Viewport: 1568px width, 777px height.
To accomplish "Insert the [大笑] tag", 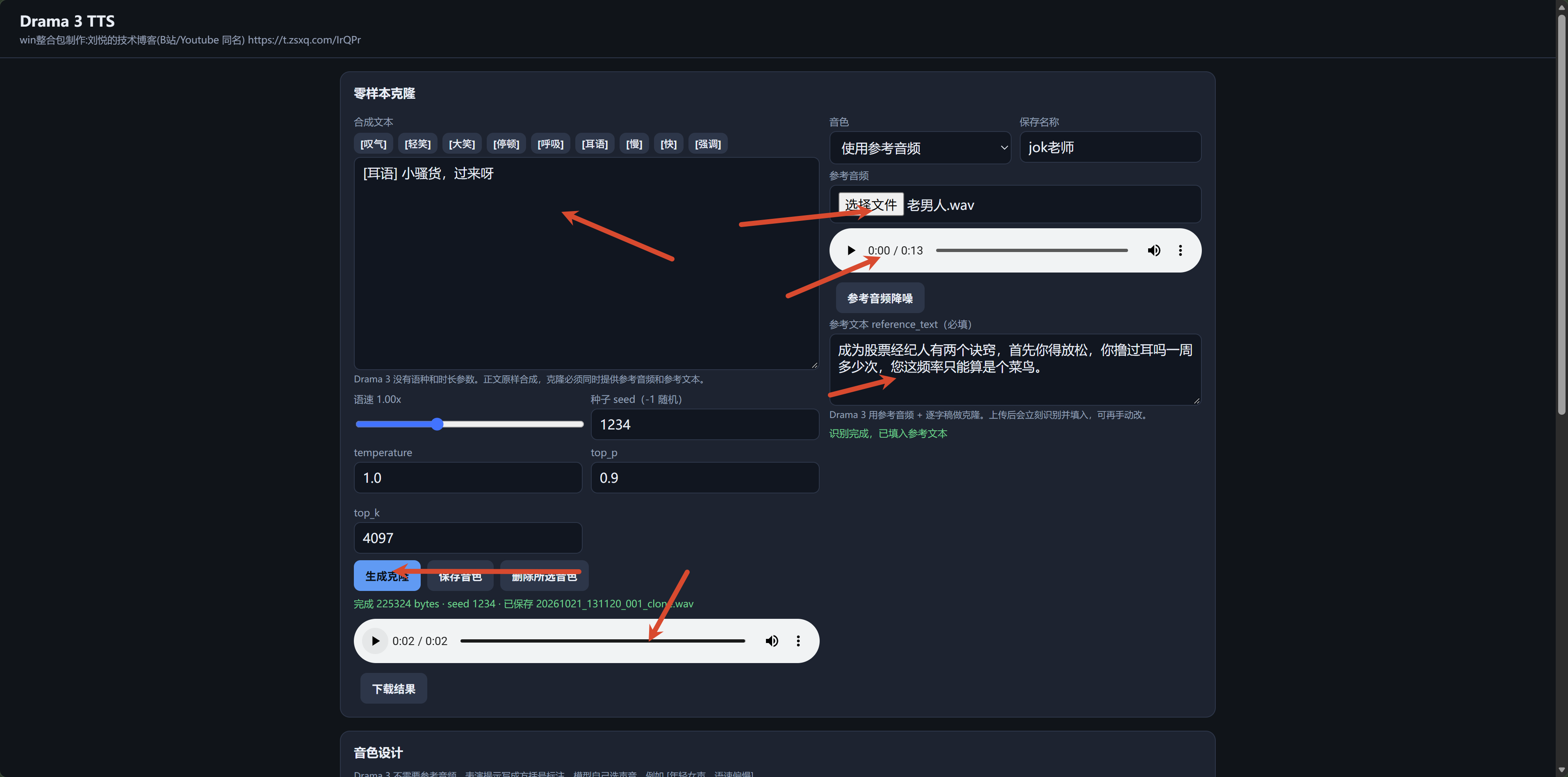I will [x=462, y=143].
